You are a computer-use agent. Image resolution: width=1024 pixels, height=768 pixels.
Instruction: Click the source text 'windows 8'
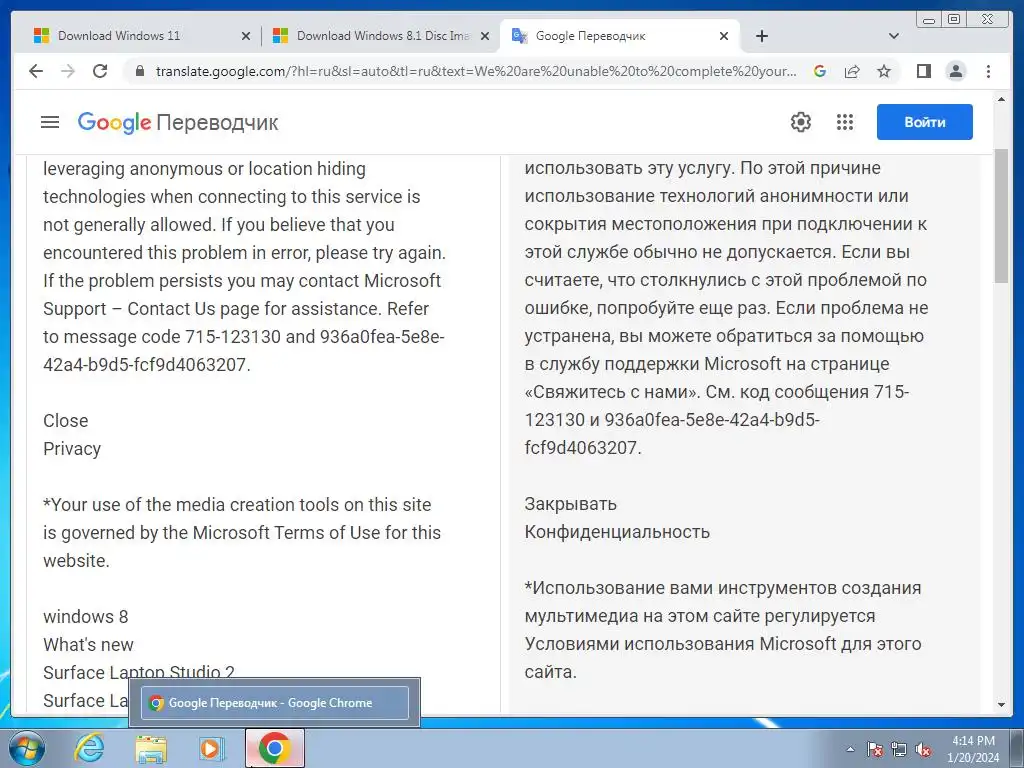coord(86,616)
